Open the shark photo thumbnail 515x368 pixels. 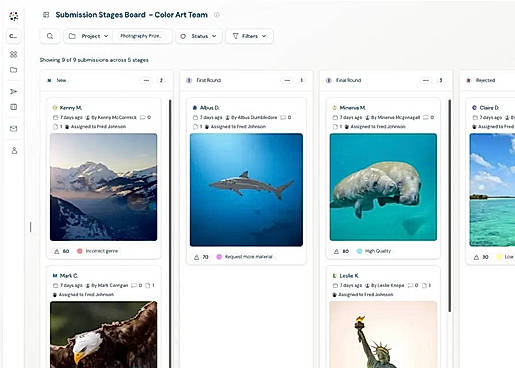(246, 190)
